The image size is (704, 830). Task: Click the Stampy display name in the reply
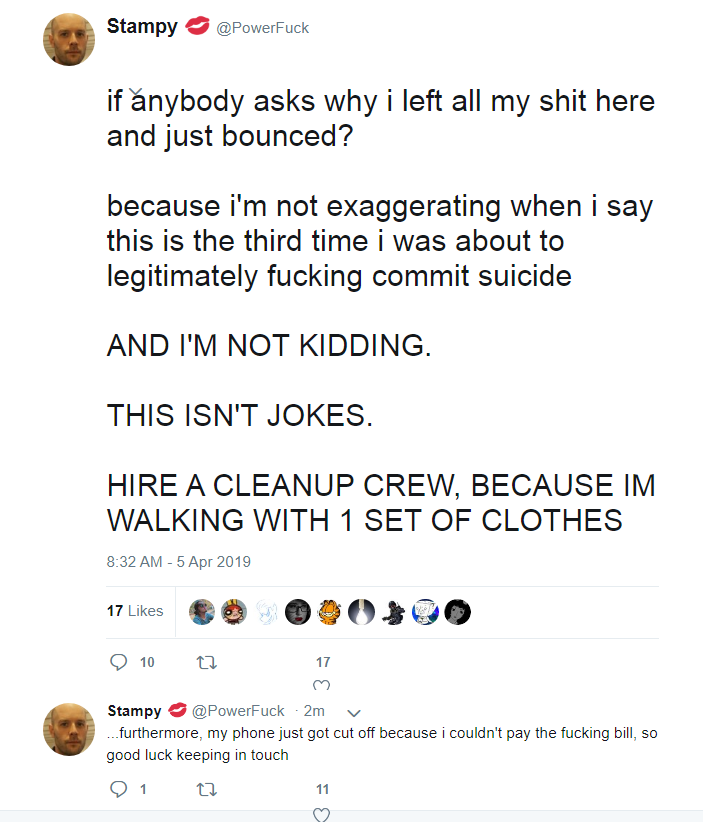click(134, 710)
